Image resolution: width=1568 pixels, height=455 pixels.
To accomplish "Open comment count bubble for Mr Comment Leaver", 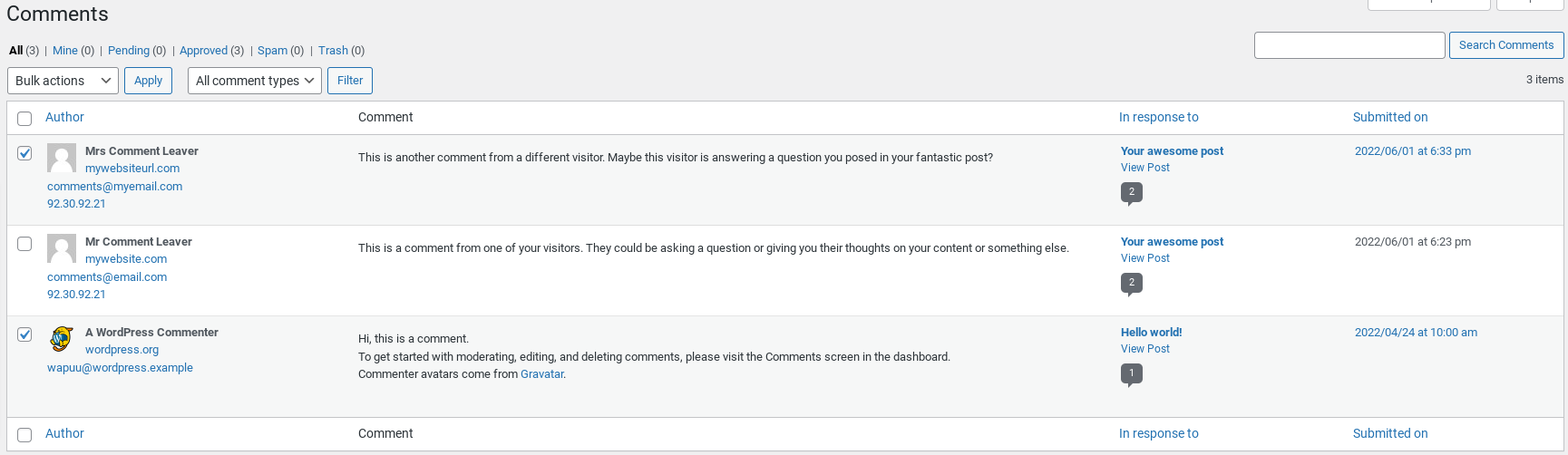I will (x=1131, y=283).
